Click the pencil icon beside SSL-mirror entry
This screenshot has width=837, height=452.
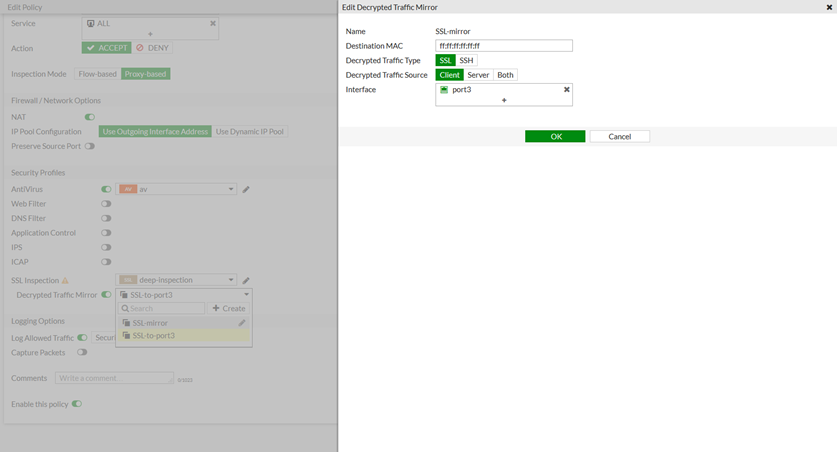(x=241, y=323)
